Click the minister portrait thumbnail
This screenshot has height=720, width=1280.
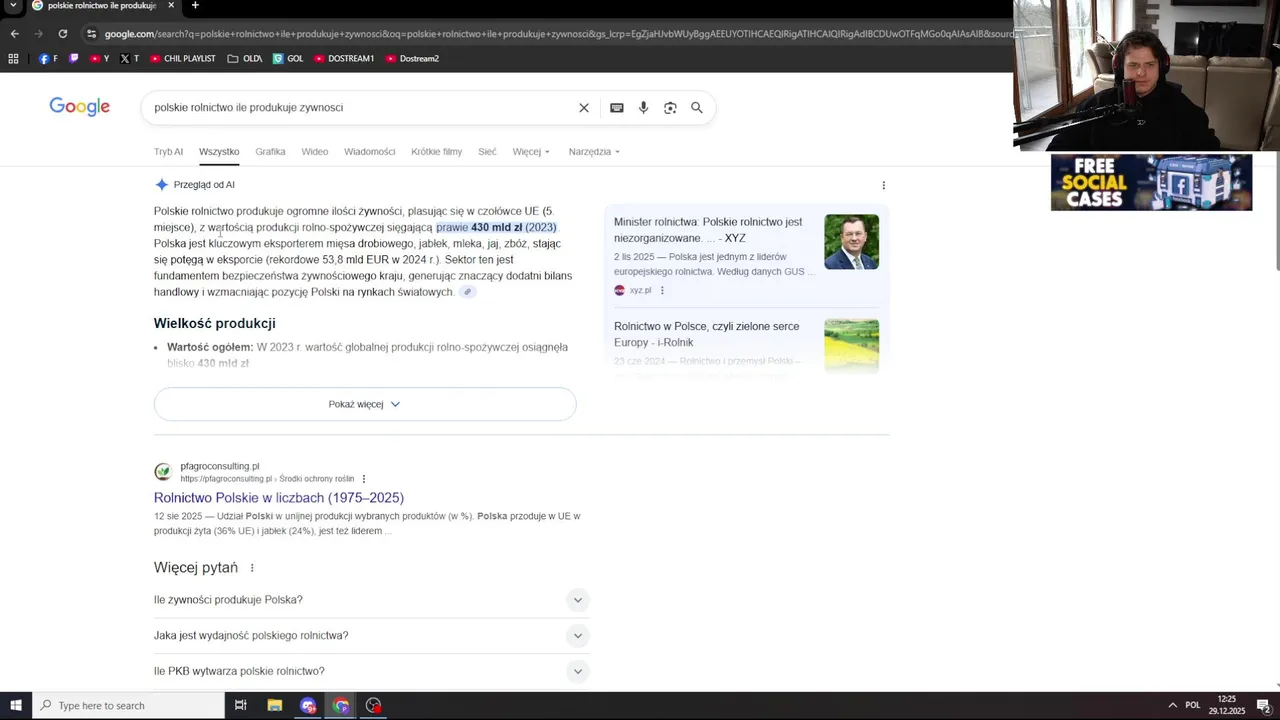pos(851,242)
